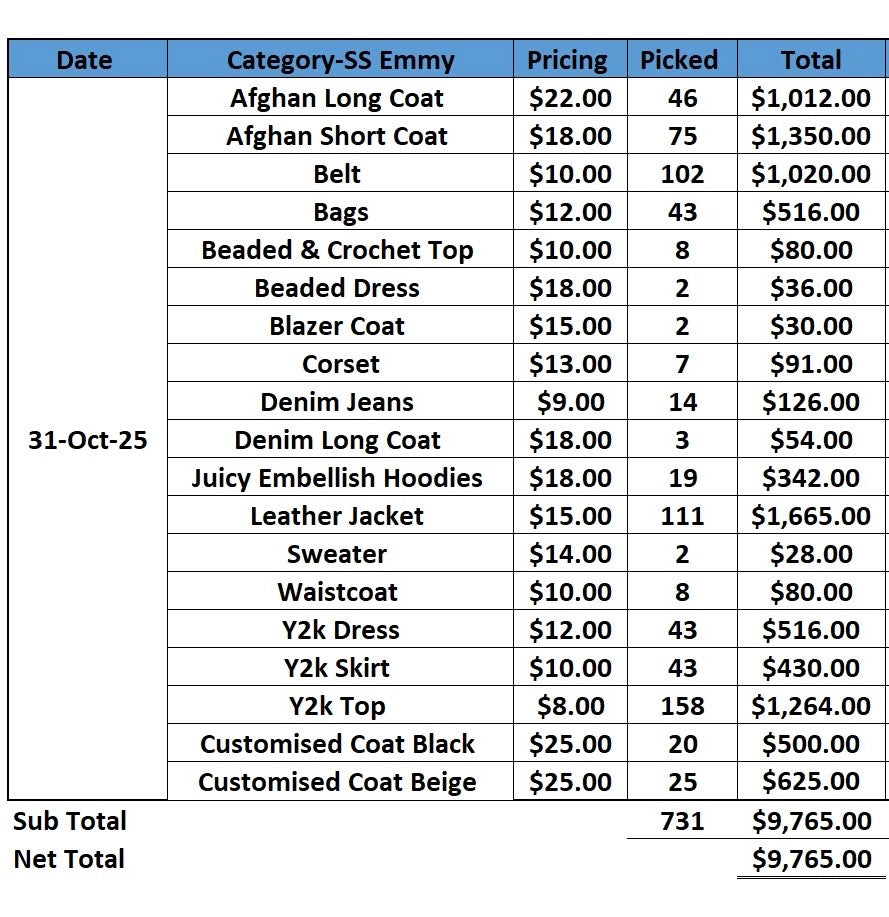Select Customised Coat Beige total $625.00
Screen dimensions: 889x917
click(811, 781)
